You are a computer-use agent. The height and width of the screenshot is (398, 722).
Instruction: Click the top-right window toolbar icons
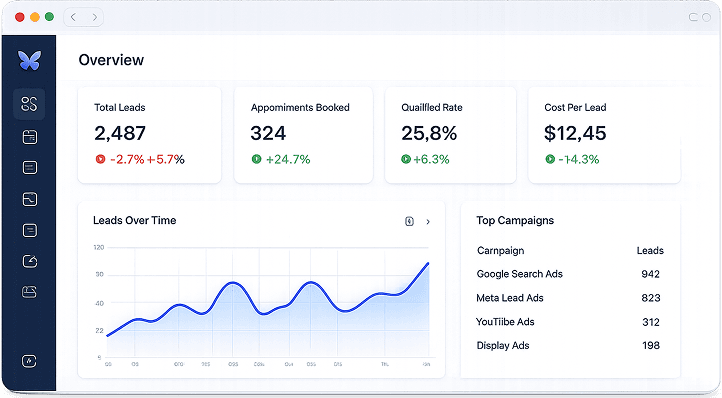699,18
